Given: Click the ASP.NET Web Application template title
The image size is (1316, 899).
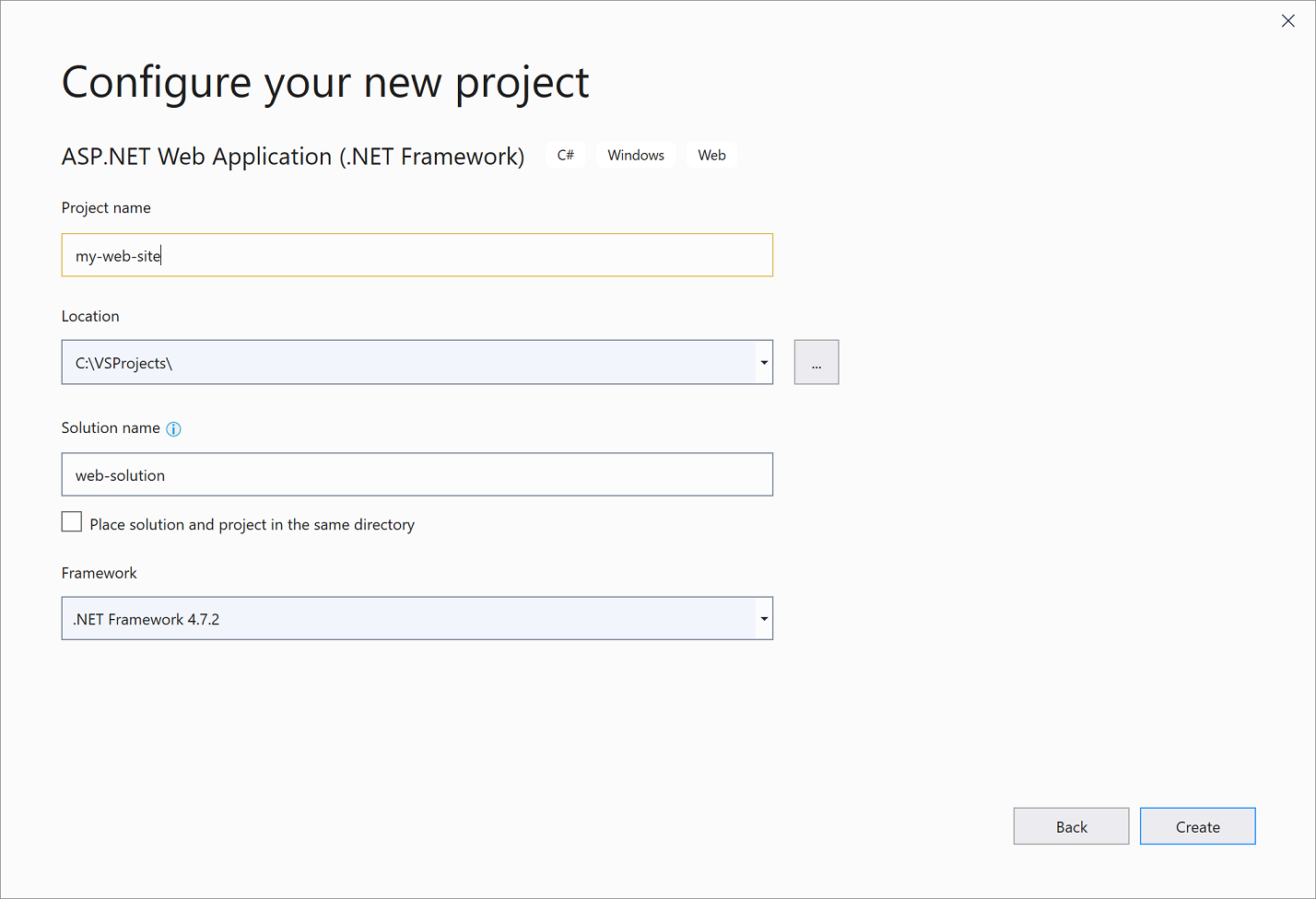Looking at the screenshot, I should click(x=293, y=157).
